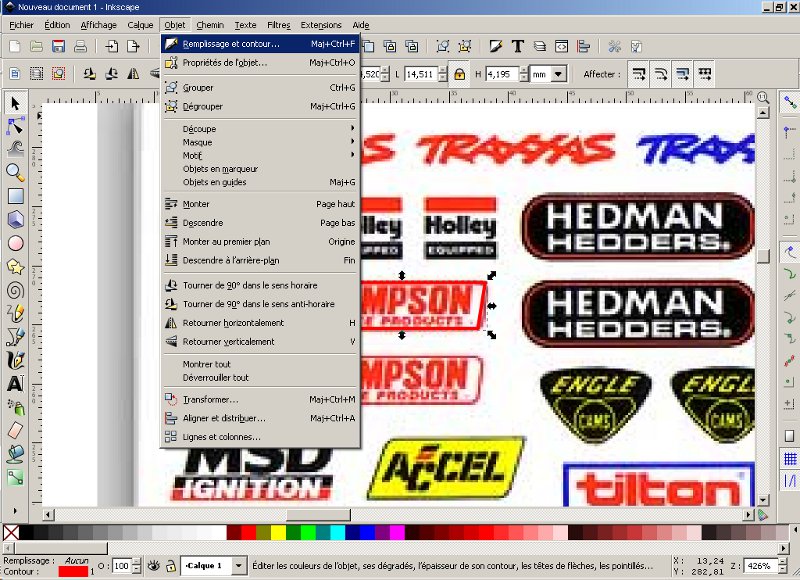The height and width of the screenshot is (580, 800).
Task: Select the Spiral tool
Action: pyautogui.click(x=15, y=290)
